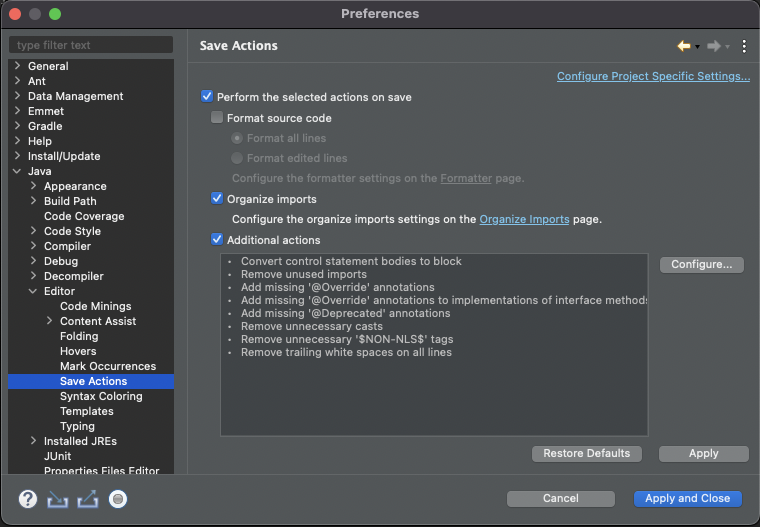Click the Cancel button
The height and width of the screenshot is (527, 760).
[x=560, y=499]
